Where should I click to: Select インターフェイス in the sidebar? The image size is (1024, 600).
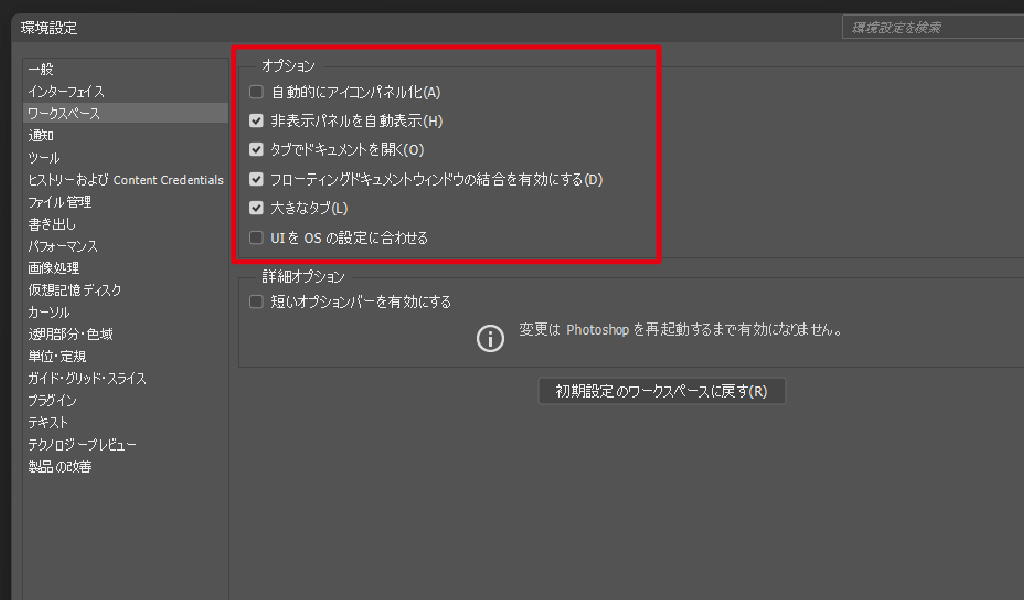(66, 91)
